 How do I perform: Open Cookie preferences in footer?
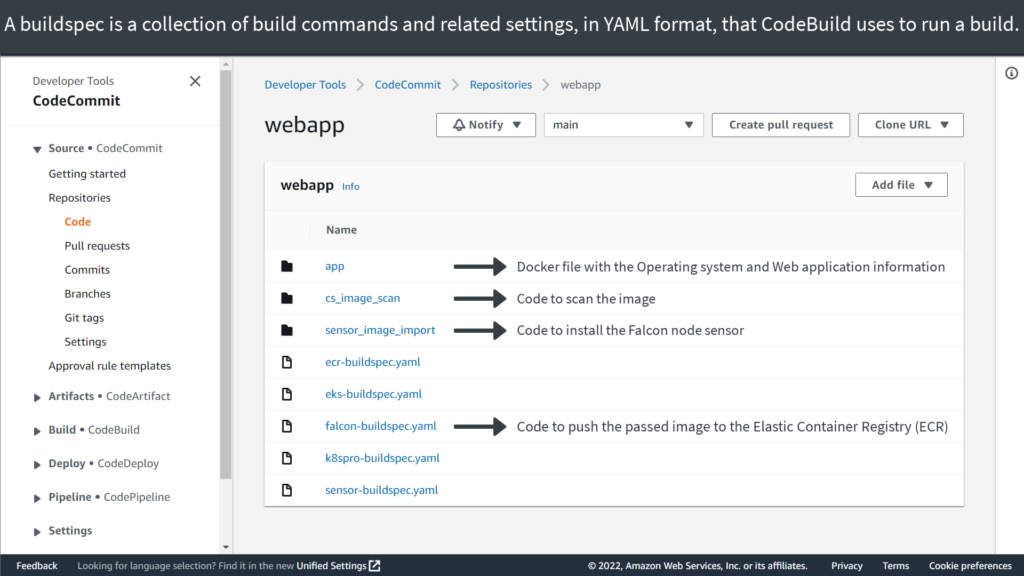point(970,566)
